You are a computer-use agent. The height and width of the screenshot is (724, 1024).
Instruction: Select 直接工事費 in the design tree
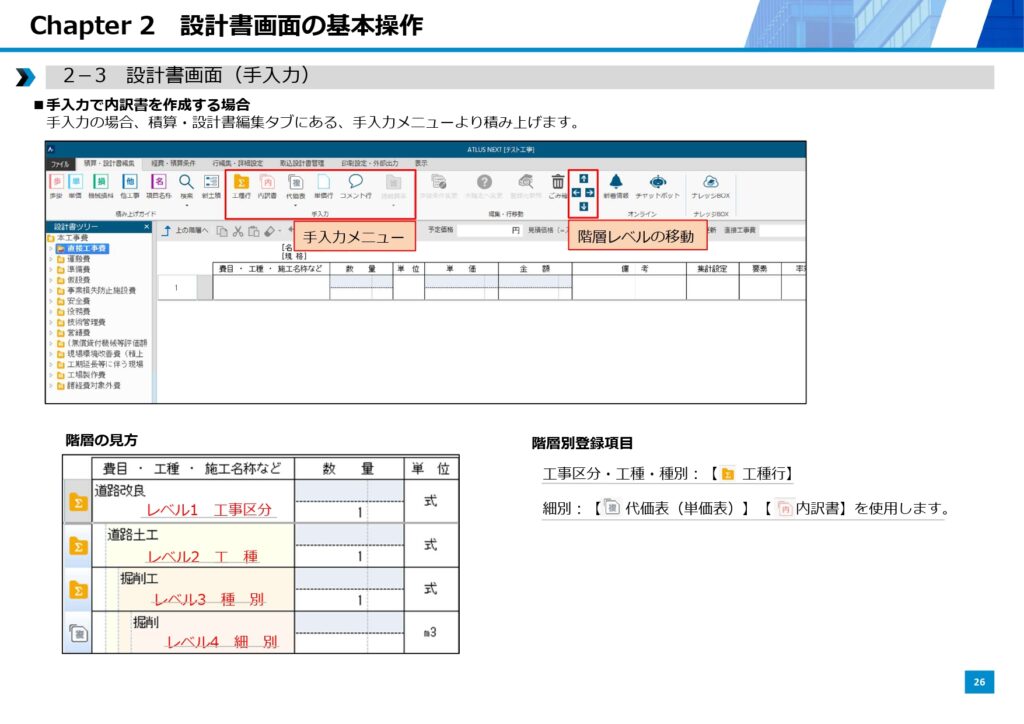88,248
